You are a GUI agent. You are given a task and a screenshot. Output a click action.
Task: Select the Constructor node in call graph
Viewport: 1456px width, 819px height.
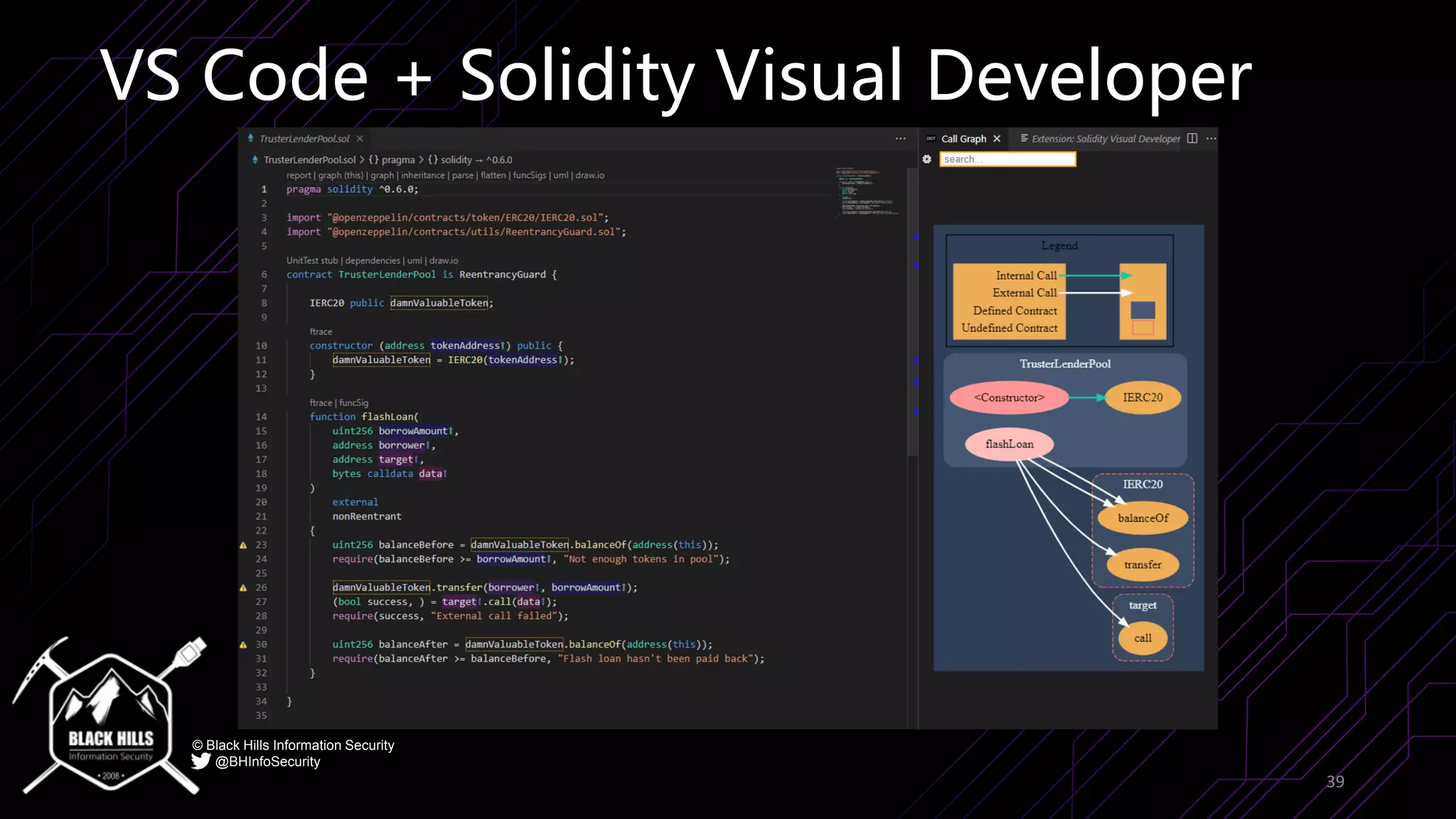coord(1009,397)
